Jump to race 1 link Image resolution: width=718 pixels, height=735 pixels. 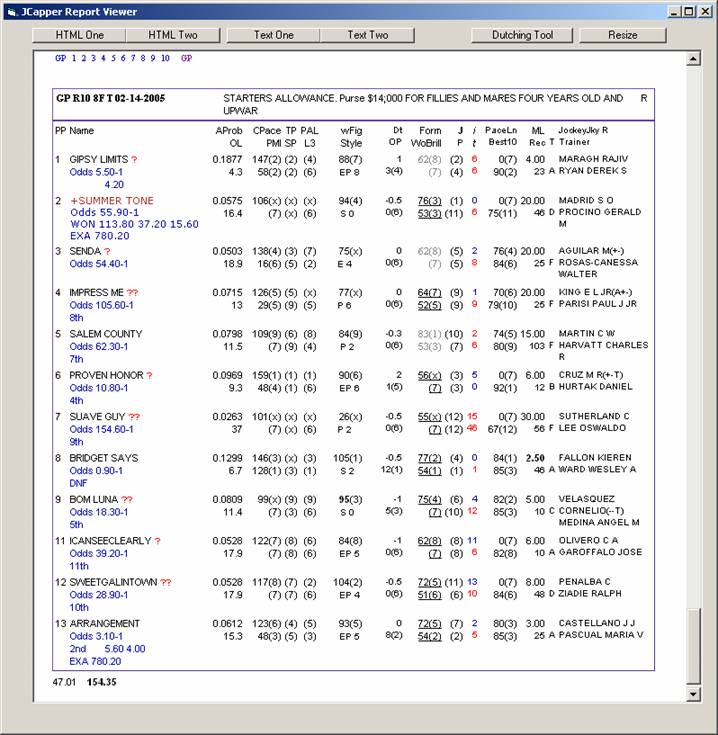pos(74,58)
